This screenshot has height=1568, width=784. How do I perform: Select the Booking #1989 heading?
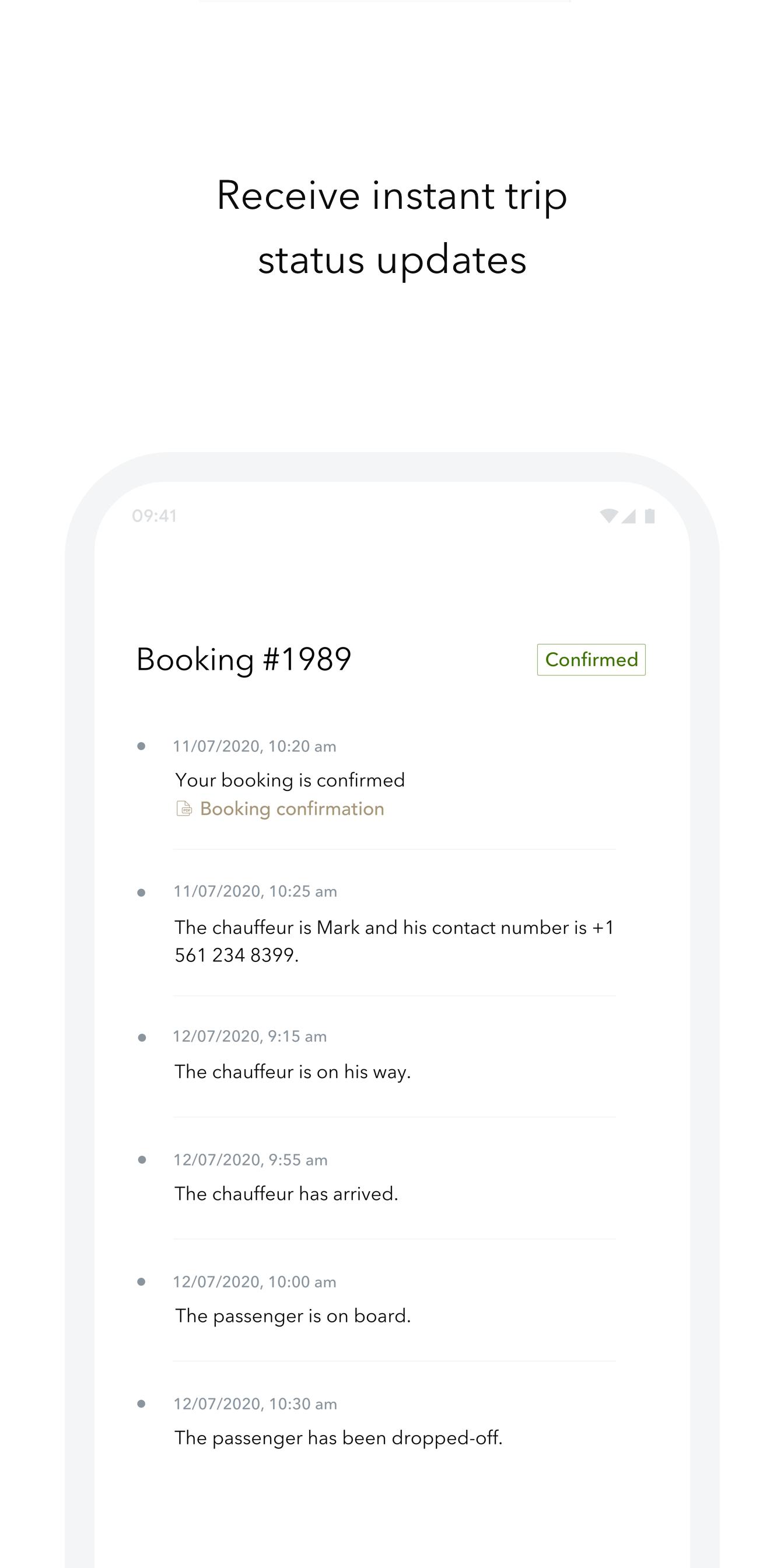244,659
